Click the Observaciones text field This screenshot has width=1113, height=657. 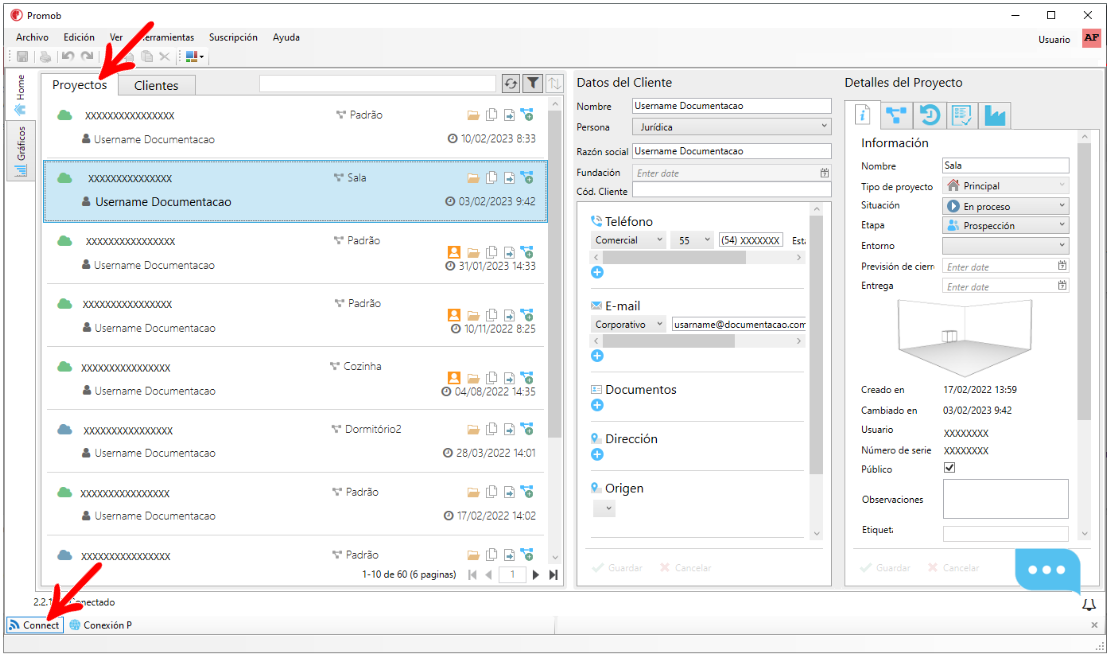[1005, 498]
